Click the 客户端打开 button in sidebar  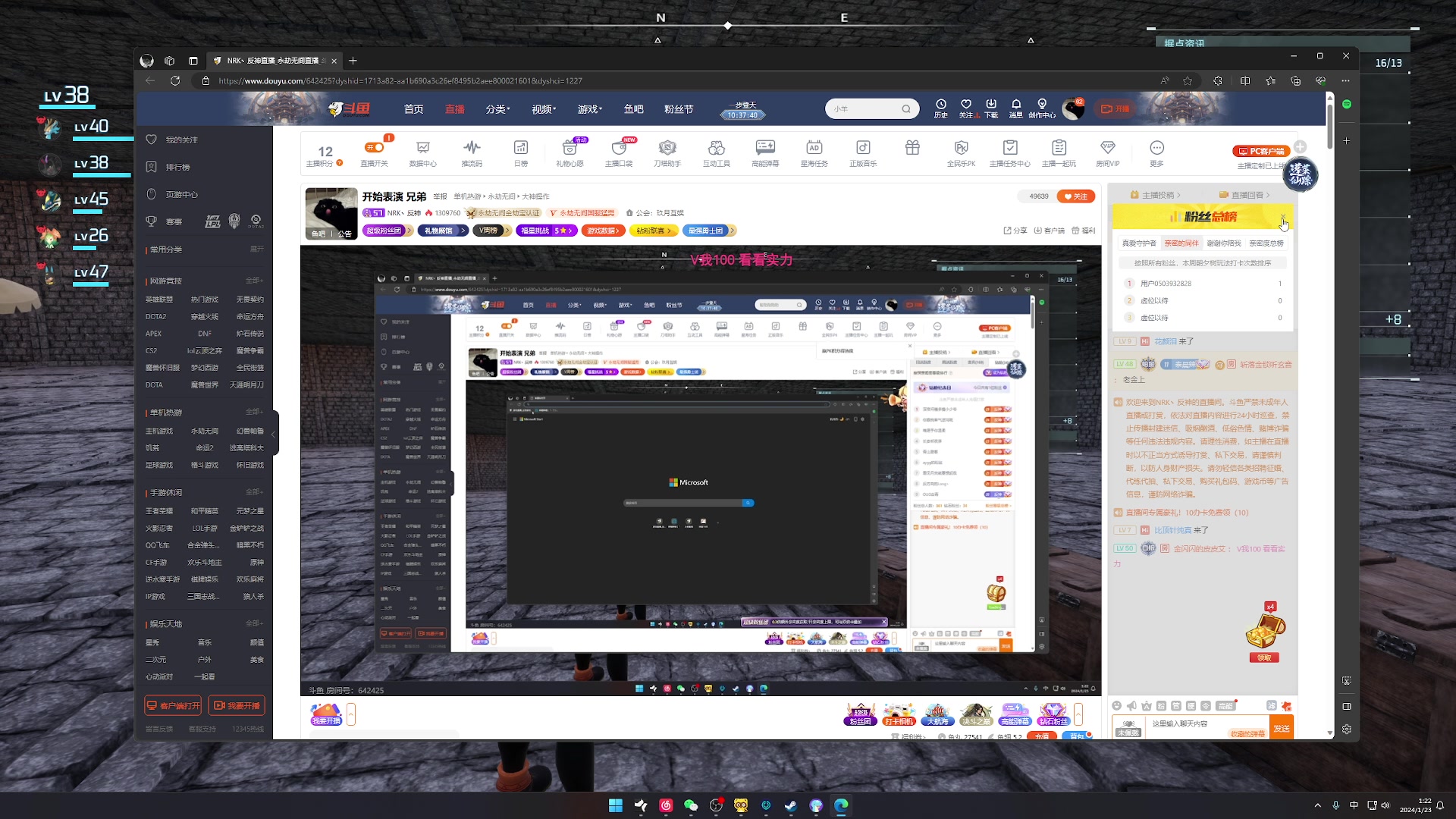pos(174,705)
